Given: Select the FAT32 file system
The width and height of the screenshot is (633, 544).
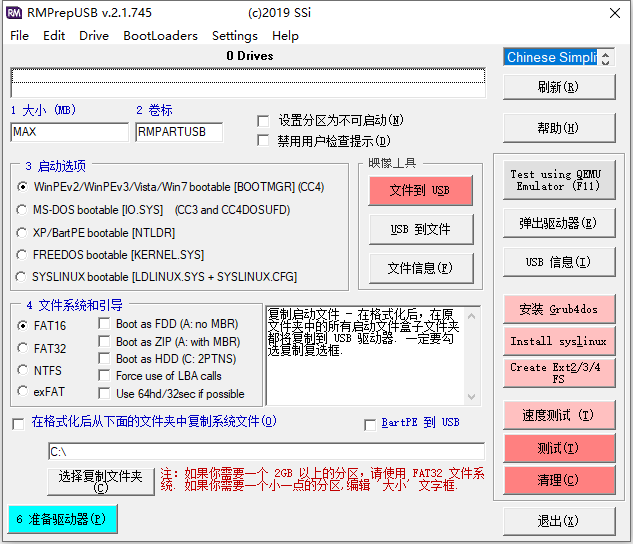Looking at the screenshot, I should point(23,348).
